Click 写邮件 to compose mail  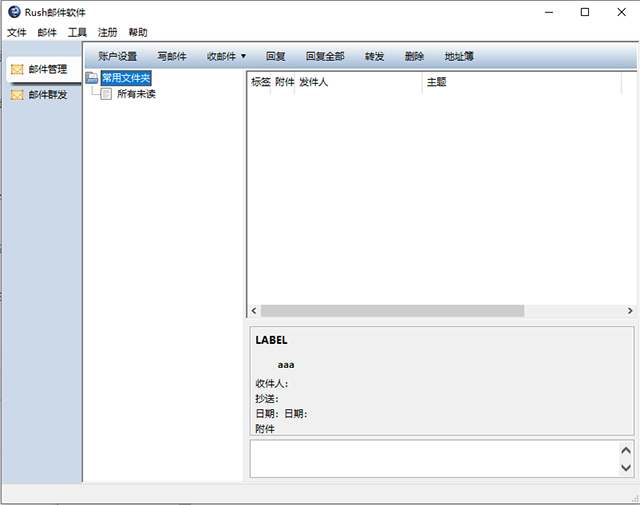[x=172, y=56]
